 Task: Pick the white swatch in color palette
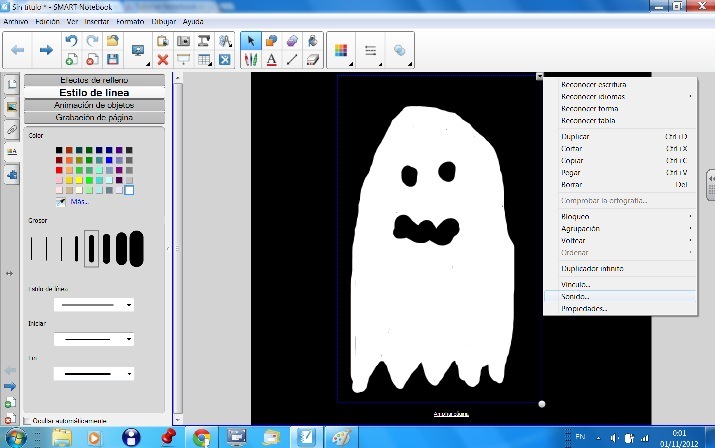(129, 190)
